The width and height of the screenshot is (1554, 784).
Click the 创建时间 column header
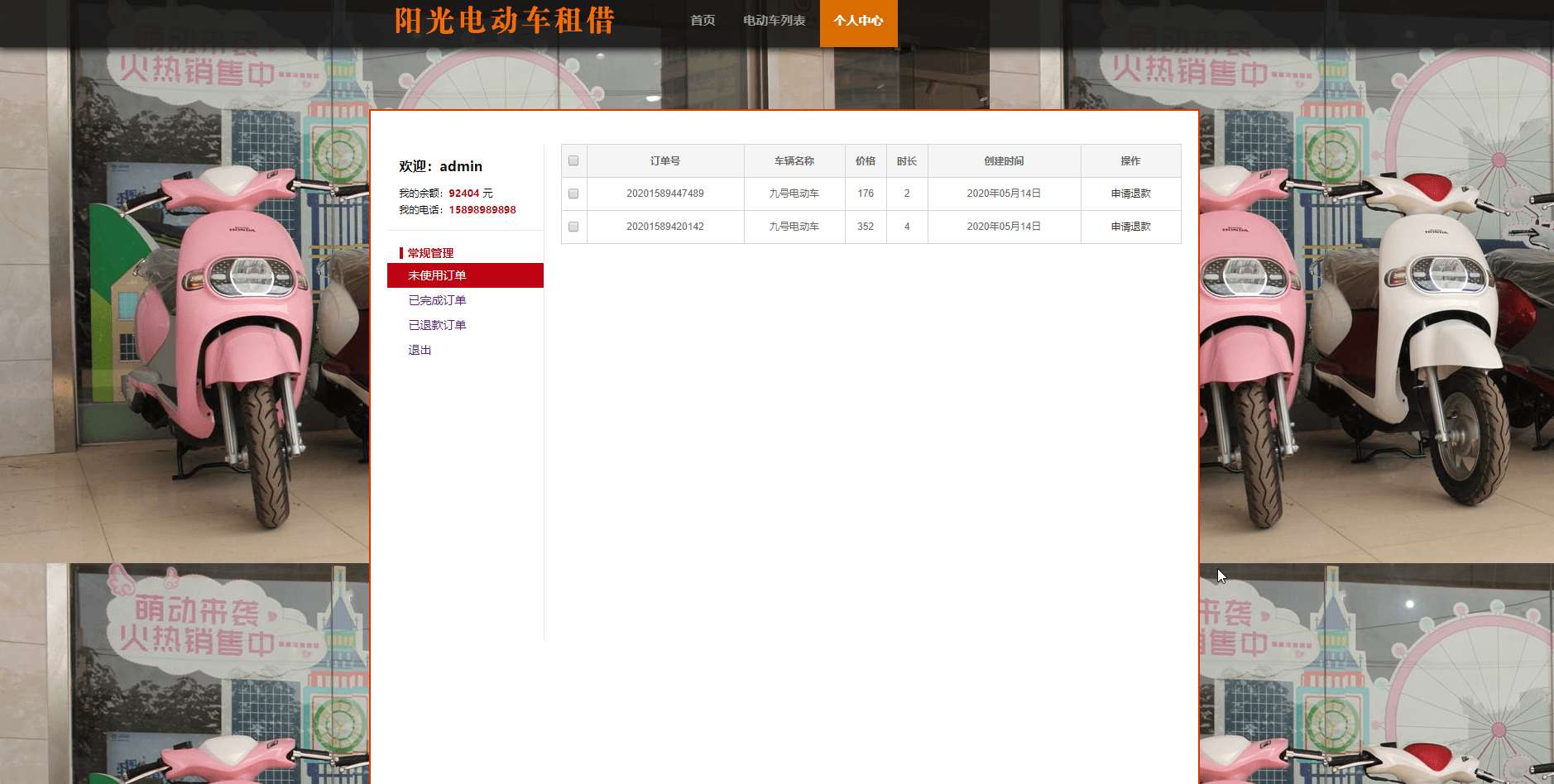pos(1003,161)
